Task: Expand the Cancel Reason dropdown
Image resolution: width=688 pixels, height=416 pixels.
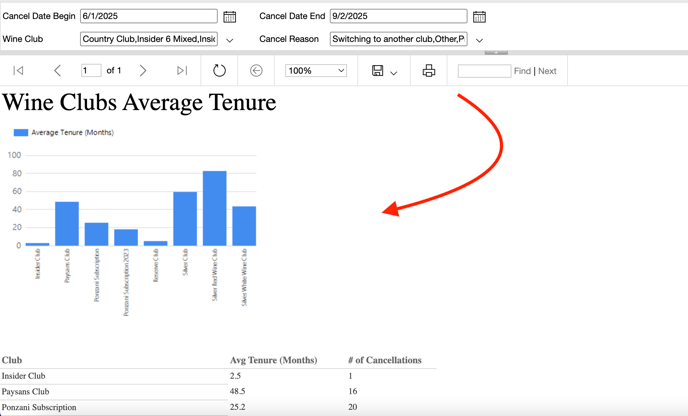Action: click(x=479, y=40)
